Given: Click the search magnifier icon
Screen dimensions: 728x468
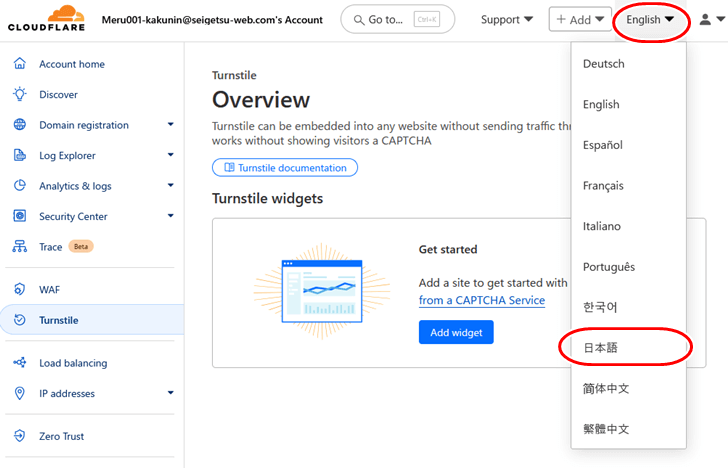Looking at the screenshot, I should pos(359,20).
